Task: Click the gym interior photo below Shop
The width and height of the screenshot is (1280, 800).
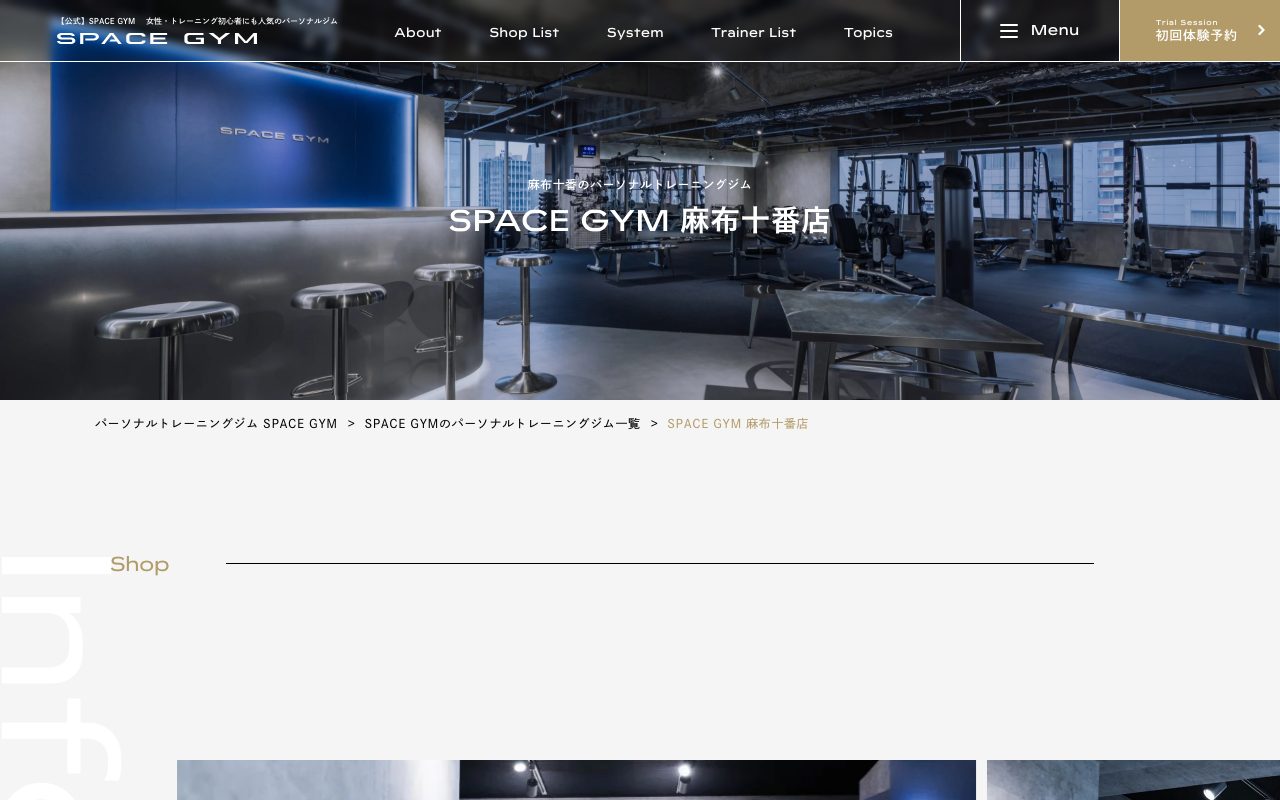Action: tap(576, 780)
